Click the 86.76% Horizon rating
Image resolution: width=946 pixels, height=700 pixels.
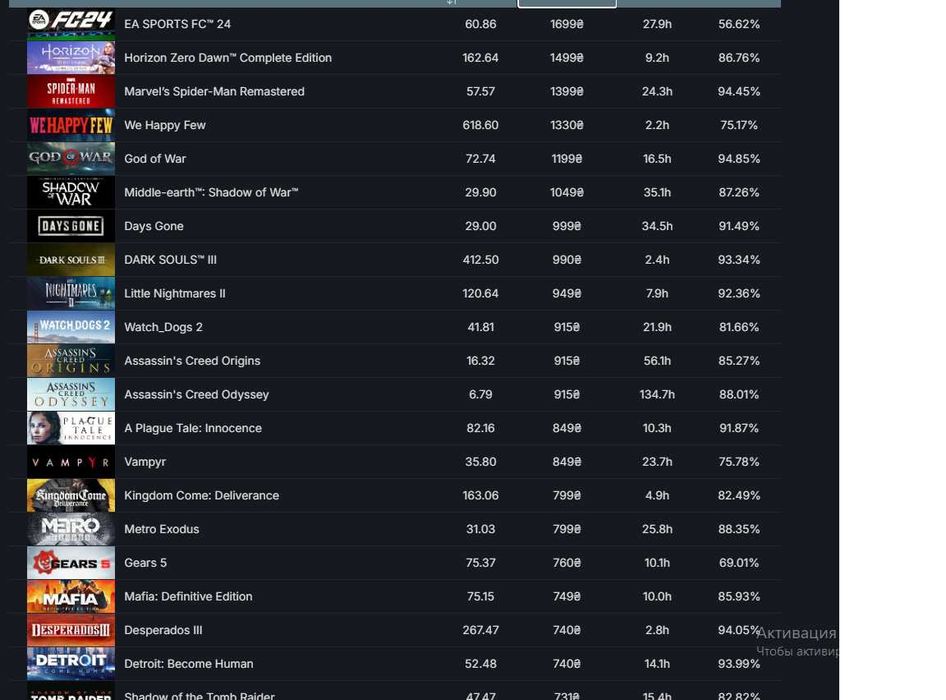739,58
